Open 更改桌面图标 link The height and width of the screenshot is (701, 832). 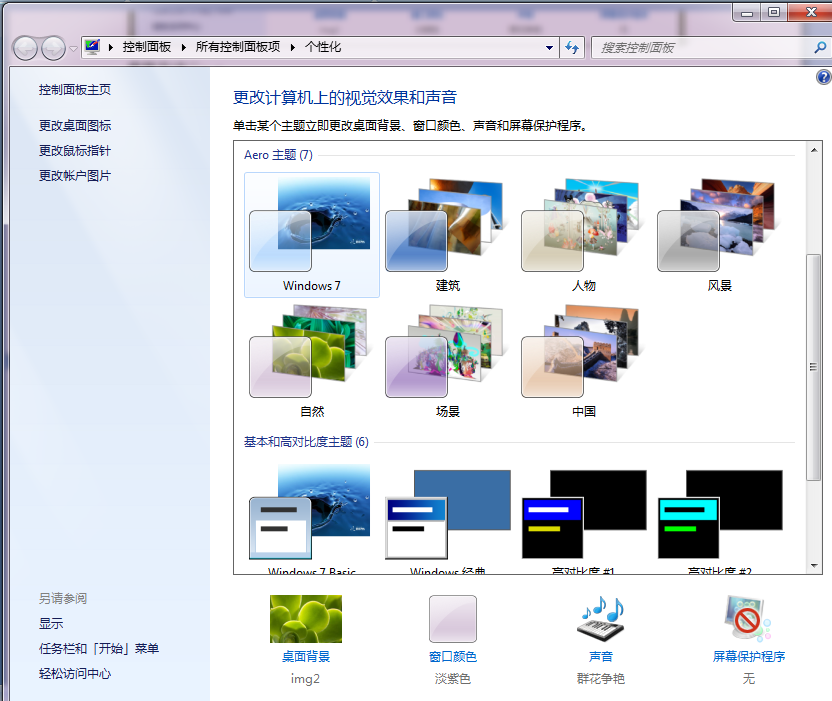[x=75, y=126]
